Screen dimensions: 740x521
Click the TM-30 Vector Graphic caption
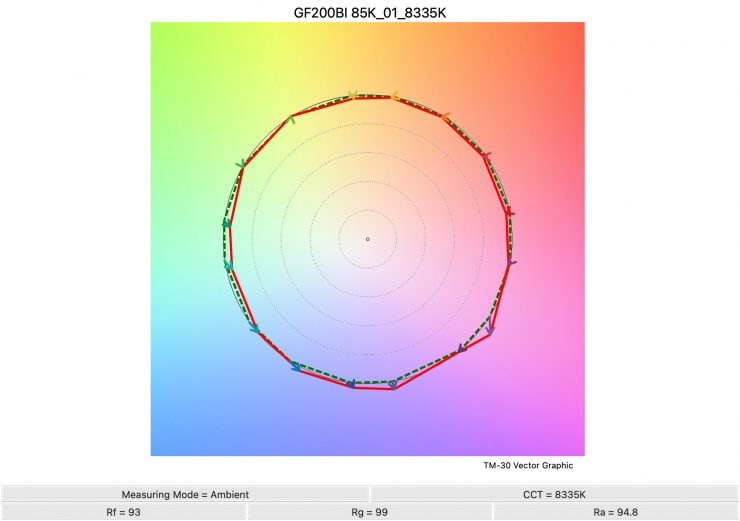528,465
